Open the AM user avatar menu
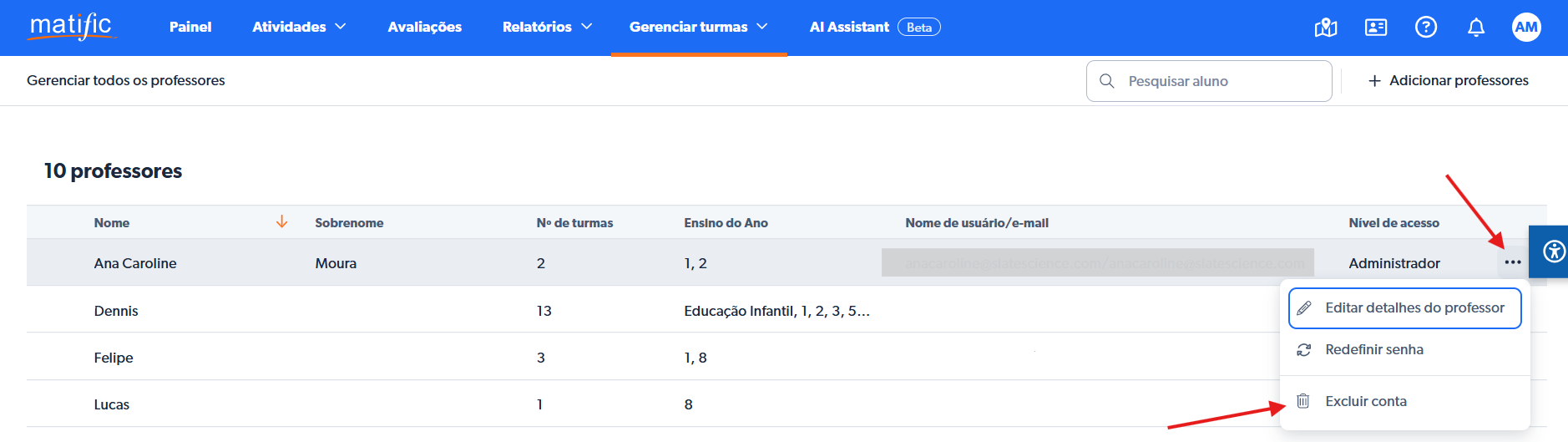The height and width of the screenshot is (442, 1568). point(1526,28)
